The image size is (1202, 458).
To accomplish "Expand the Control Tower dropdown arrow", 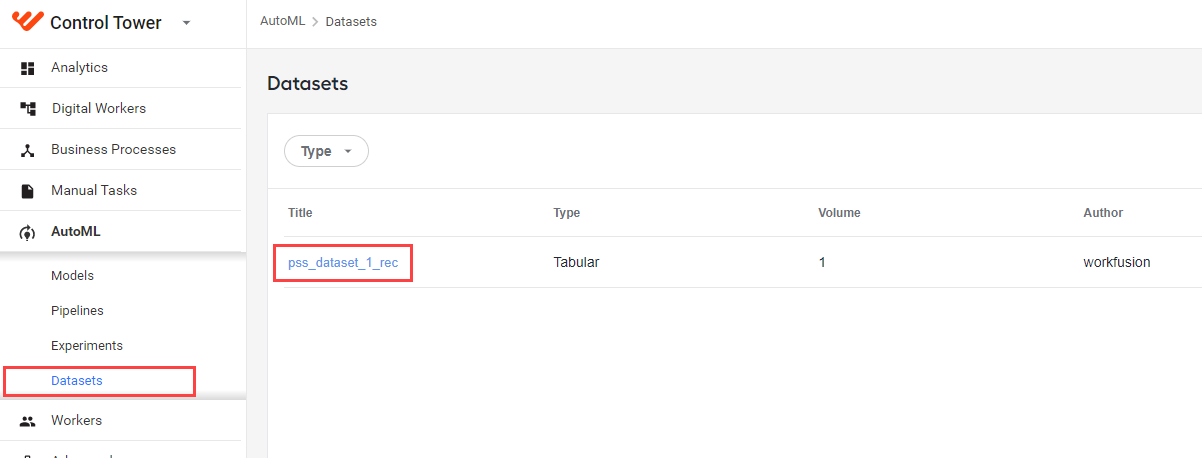I will [186, 23].
